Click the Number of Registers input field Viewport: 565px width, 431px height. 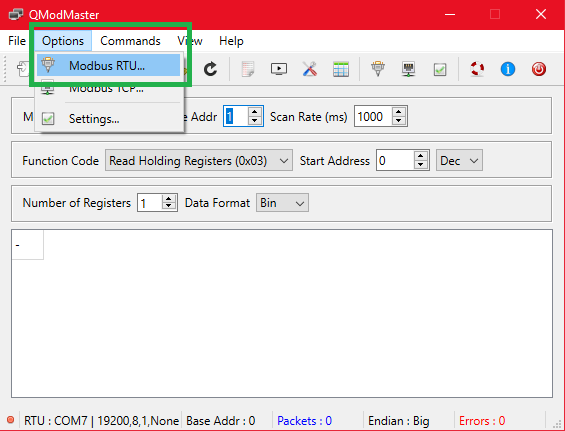pyautogui.click(x=150, y=203)
